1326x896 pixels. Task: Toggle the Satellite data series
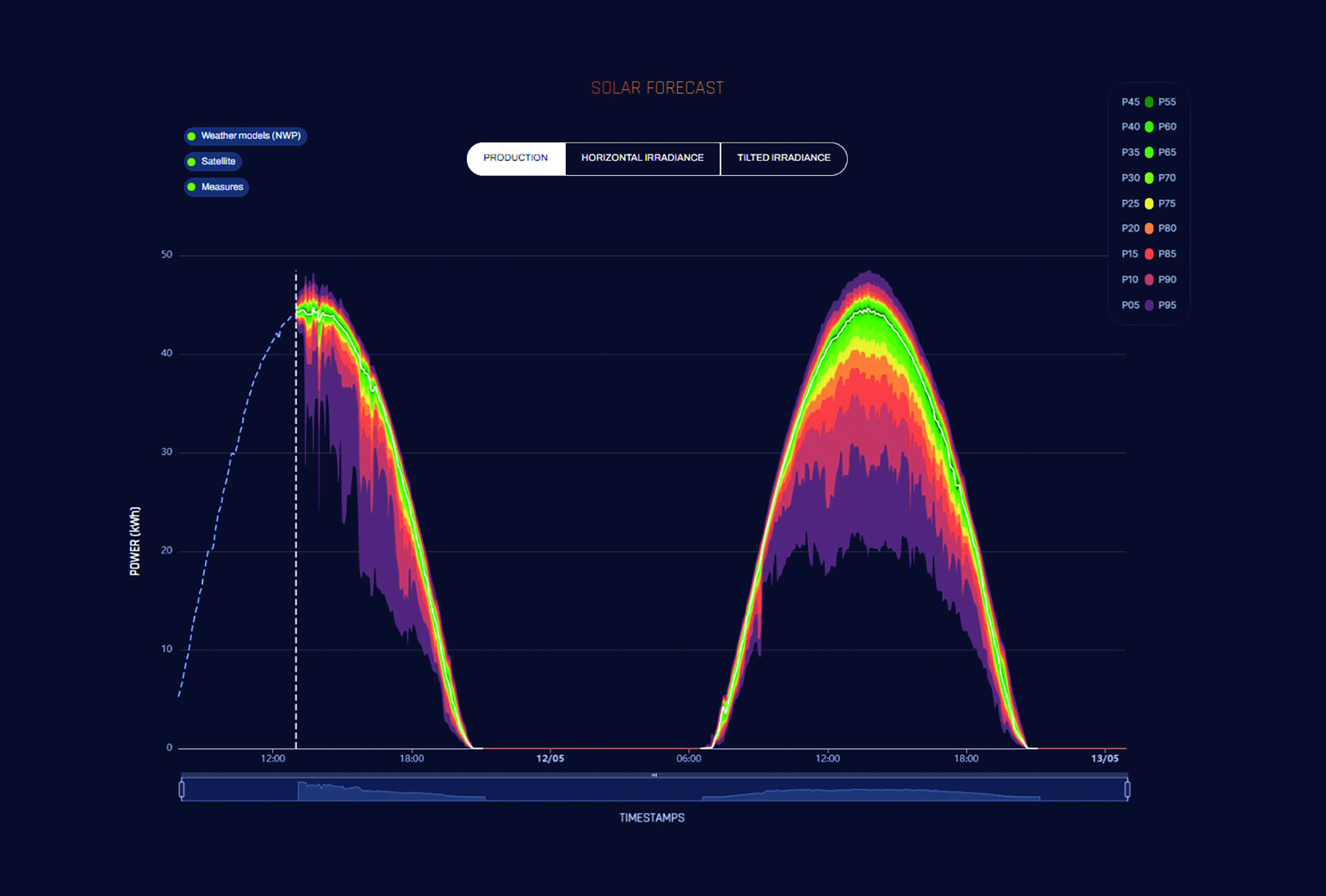213,162
